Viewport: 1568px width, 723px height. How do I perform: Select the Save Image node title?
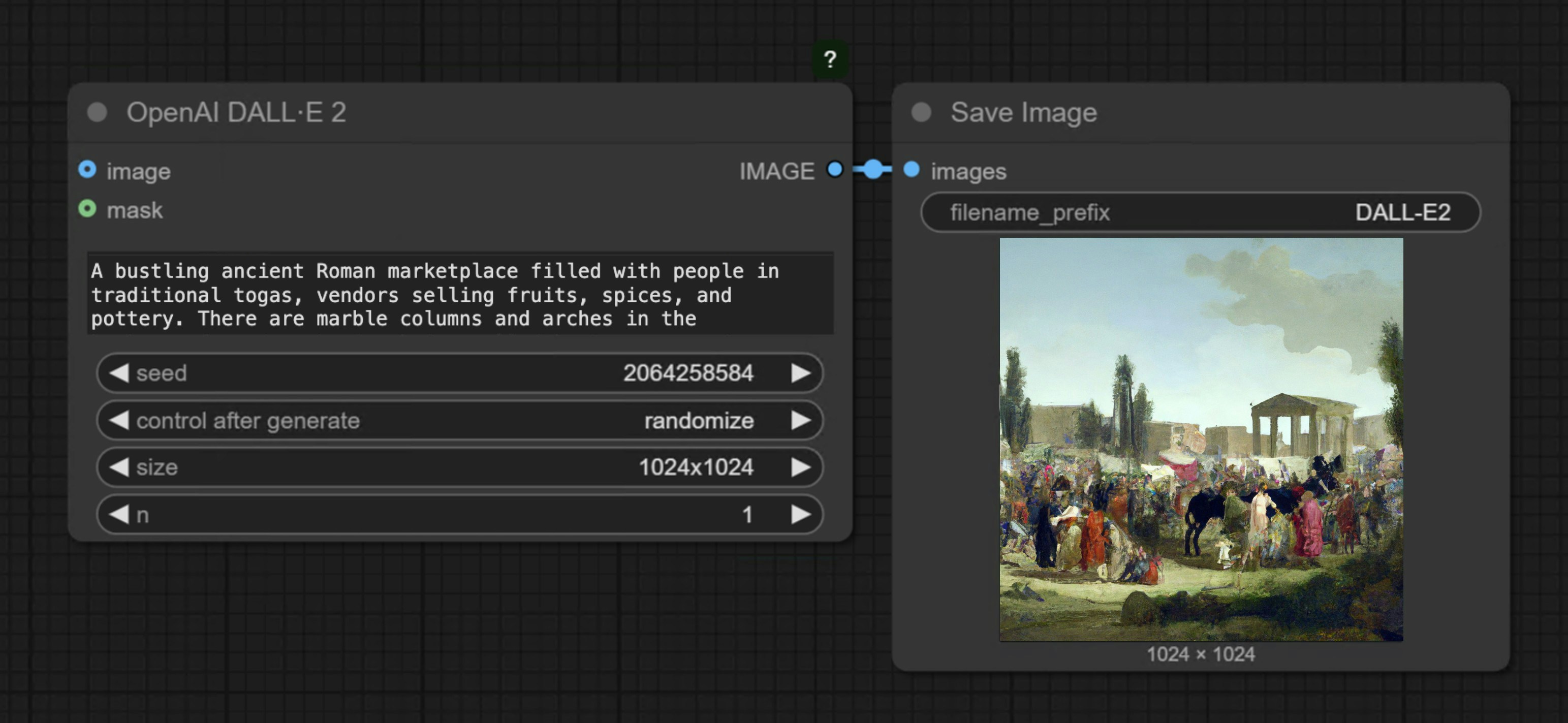pos(1023,112)
